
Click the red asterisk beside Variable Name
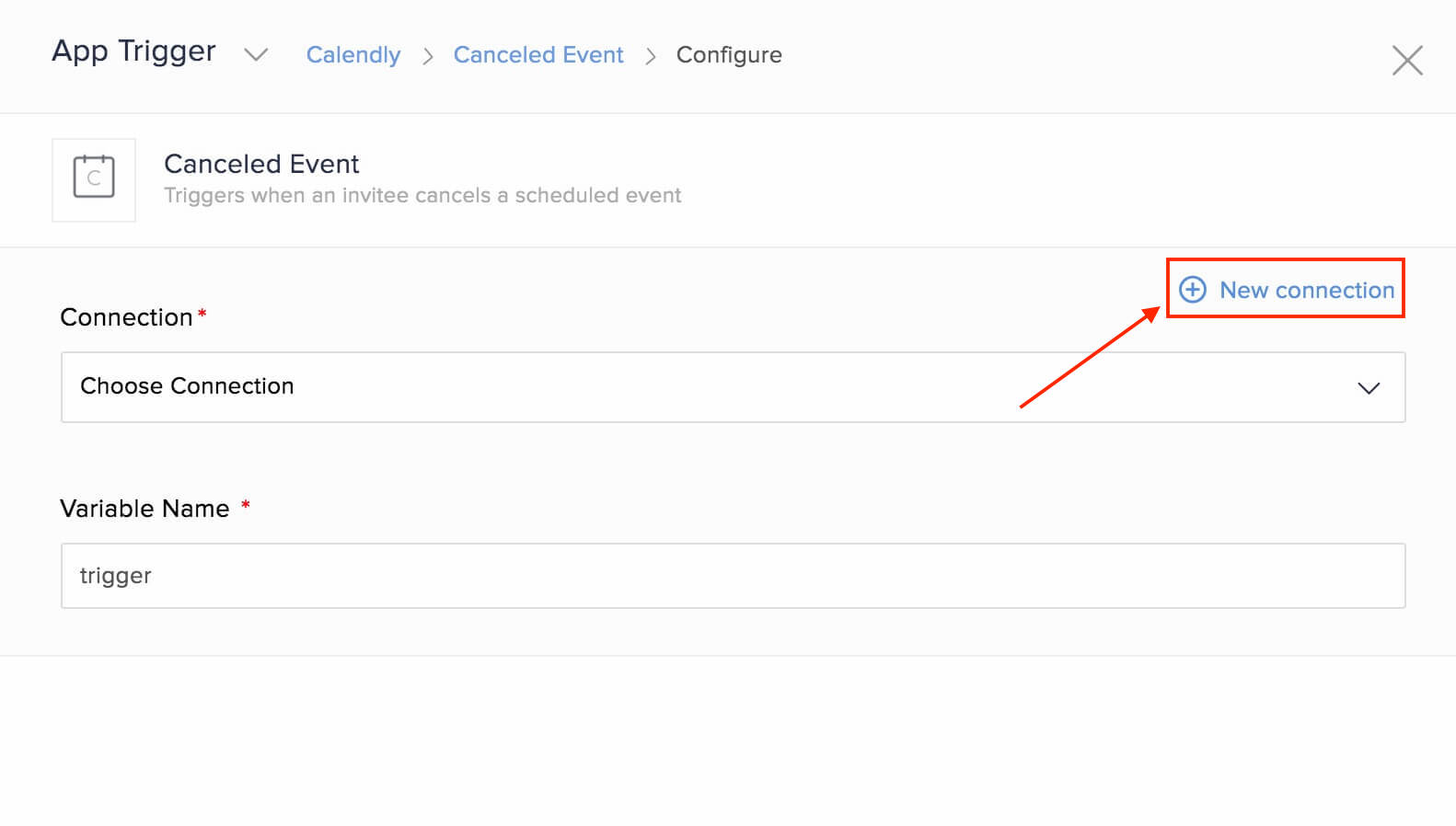click(x=246, y=505)
